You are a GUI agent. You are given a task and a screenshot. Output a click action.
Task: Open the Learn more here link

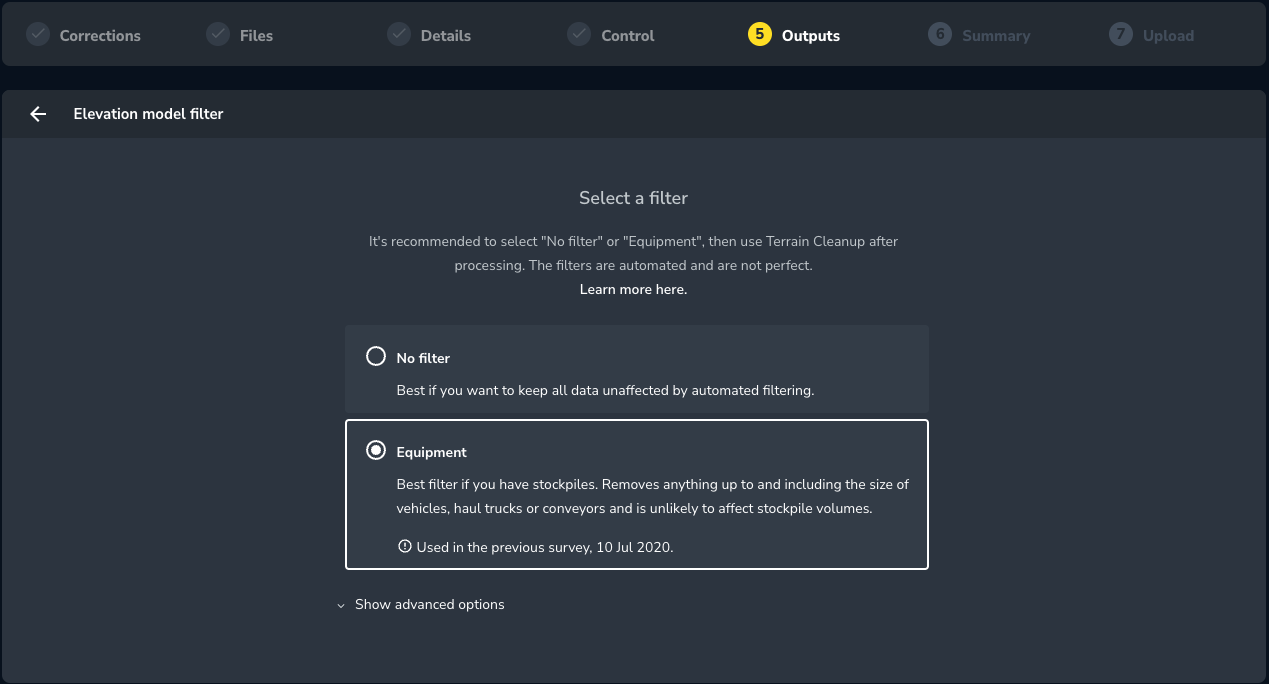click(x=633, y=289)
